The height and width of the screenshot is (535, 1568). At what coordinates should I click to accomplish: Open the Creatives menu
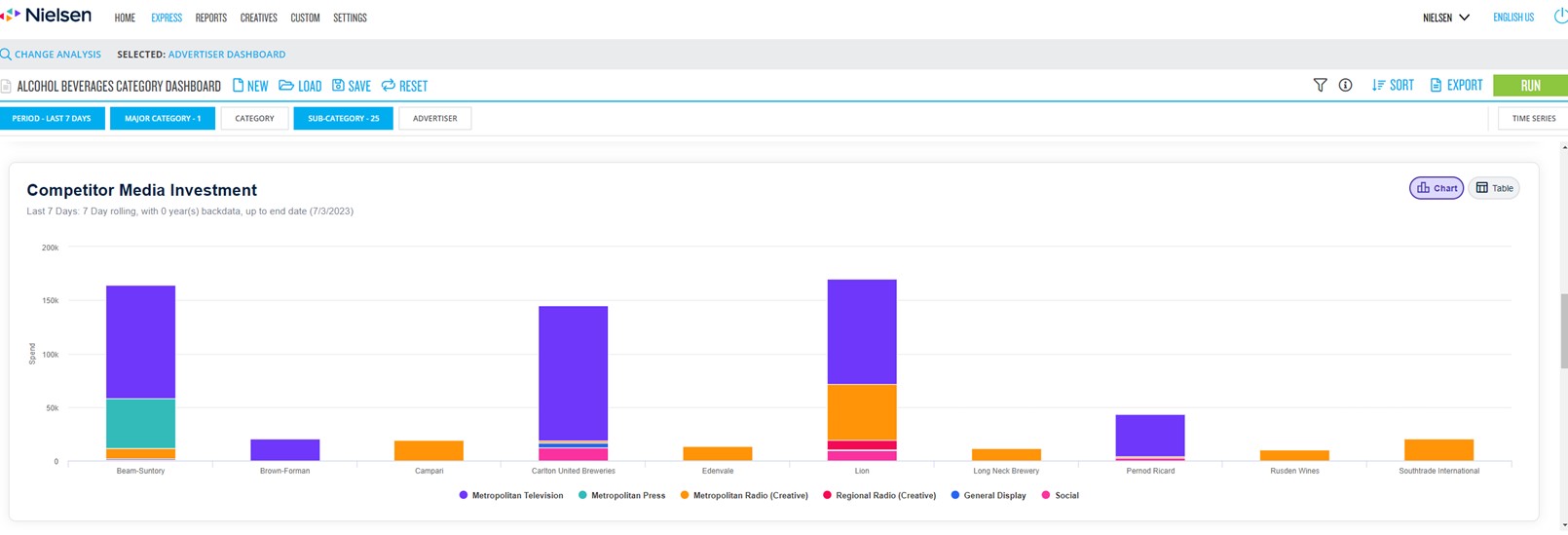pos(258,18)
